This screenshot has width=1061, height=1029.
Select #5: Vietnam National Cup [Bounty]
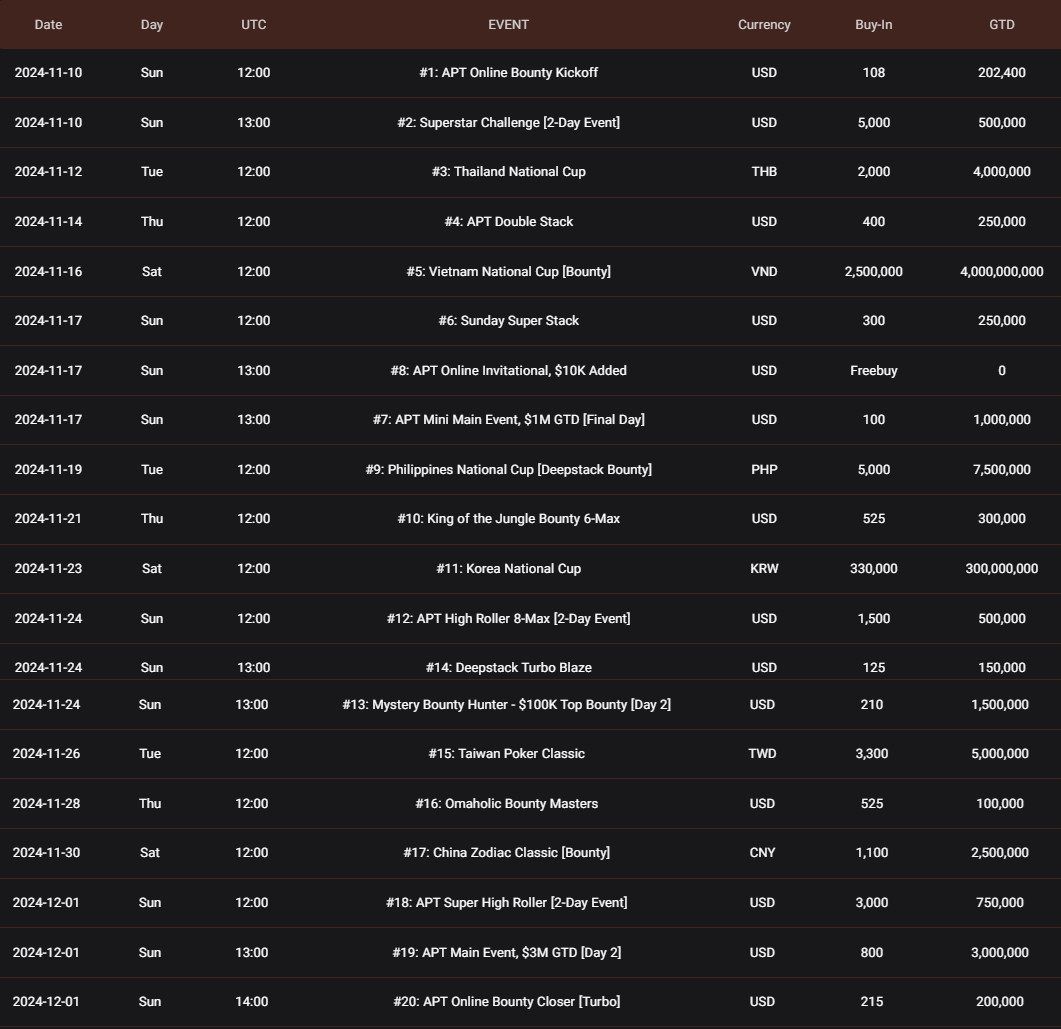click(508, 271)
